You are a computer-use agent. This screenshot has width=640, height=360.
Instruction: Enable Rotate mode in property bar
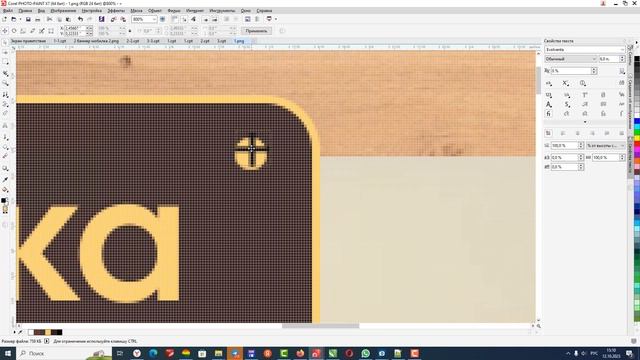(x=14, y=31)
